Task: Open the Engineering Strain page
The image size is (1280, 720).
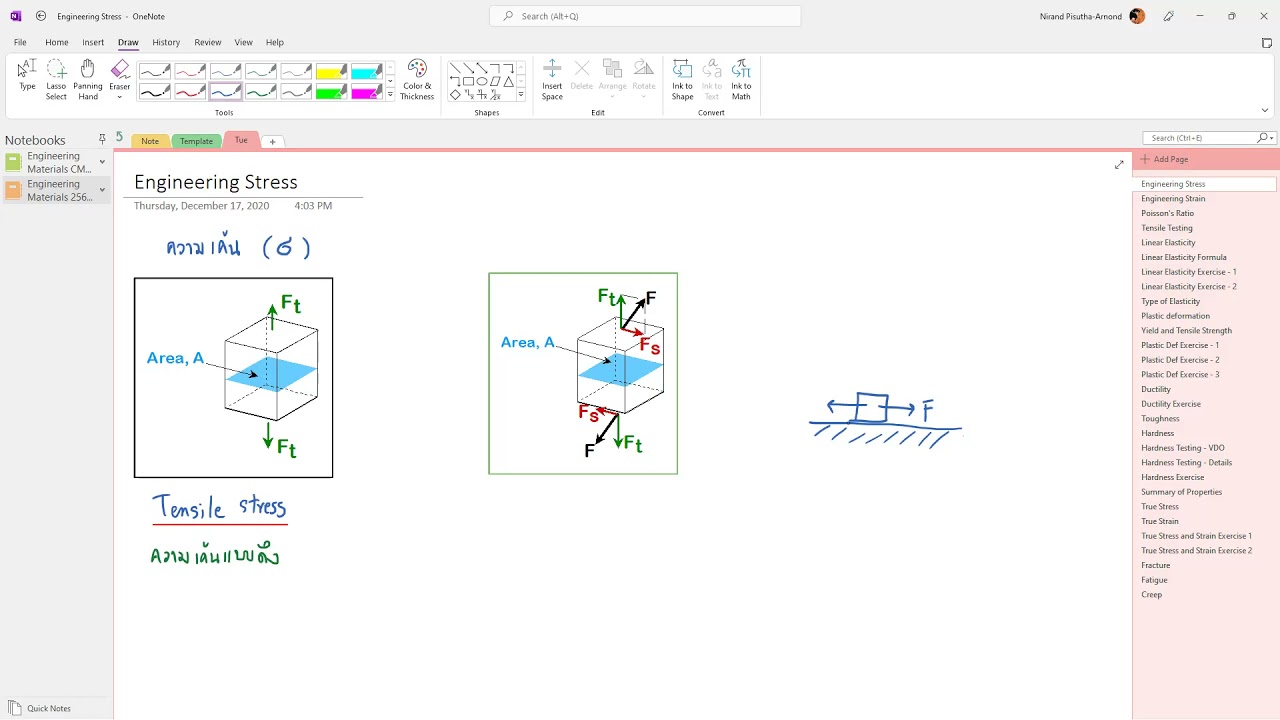Action: [1173, 198]
